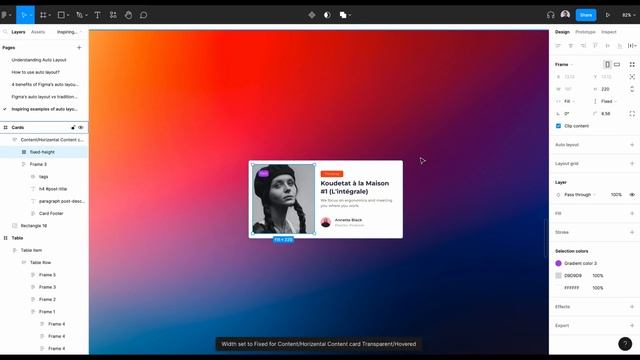Screen dimensions: 640x360
Task: Select the Text tool
Action: coord(97,15)
